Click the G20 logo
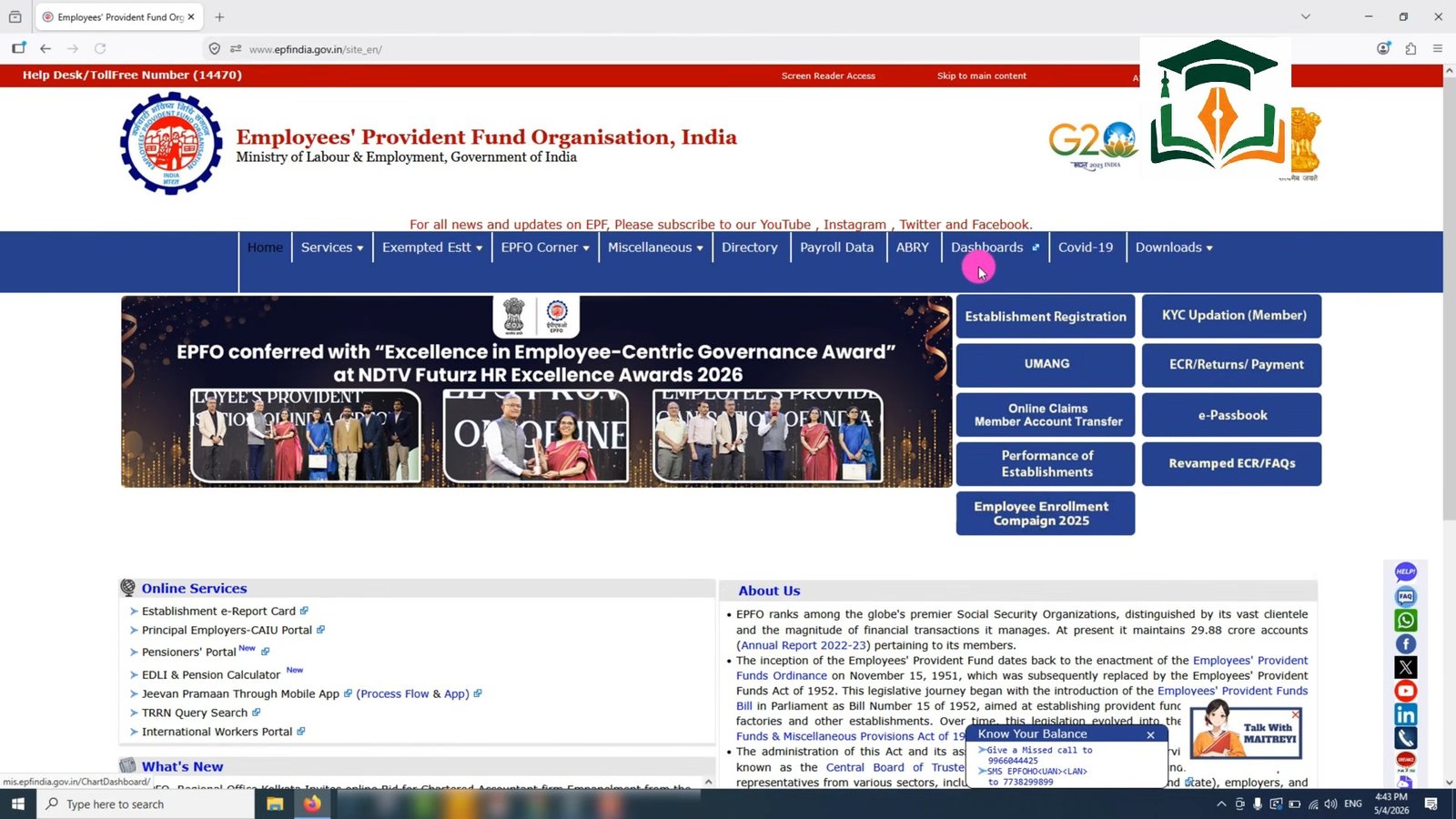The image size is (1456, 819). tap(1093, 144)
